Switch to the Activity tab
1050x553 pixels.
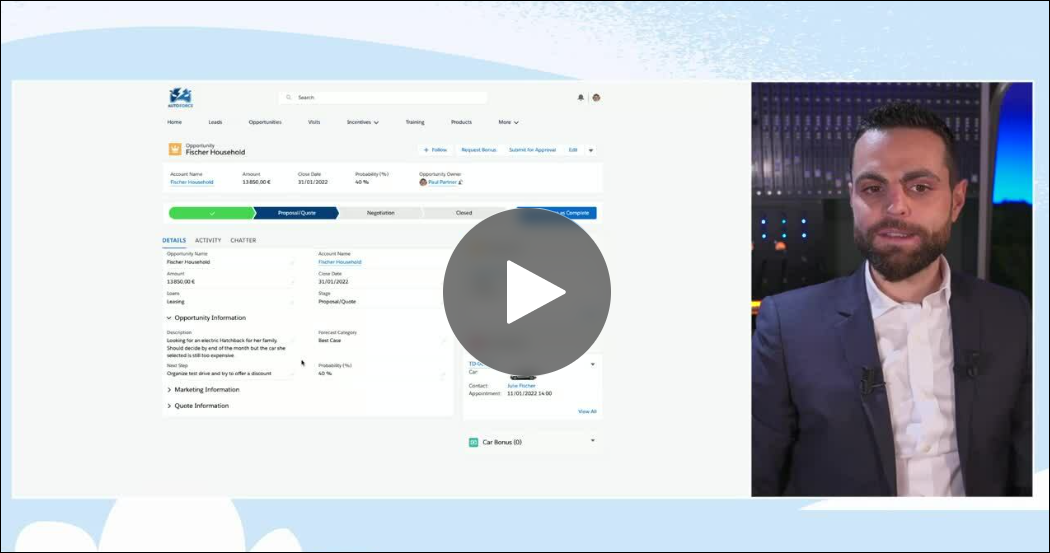click(x=208, y=240)
